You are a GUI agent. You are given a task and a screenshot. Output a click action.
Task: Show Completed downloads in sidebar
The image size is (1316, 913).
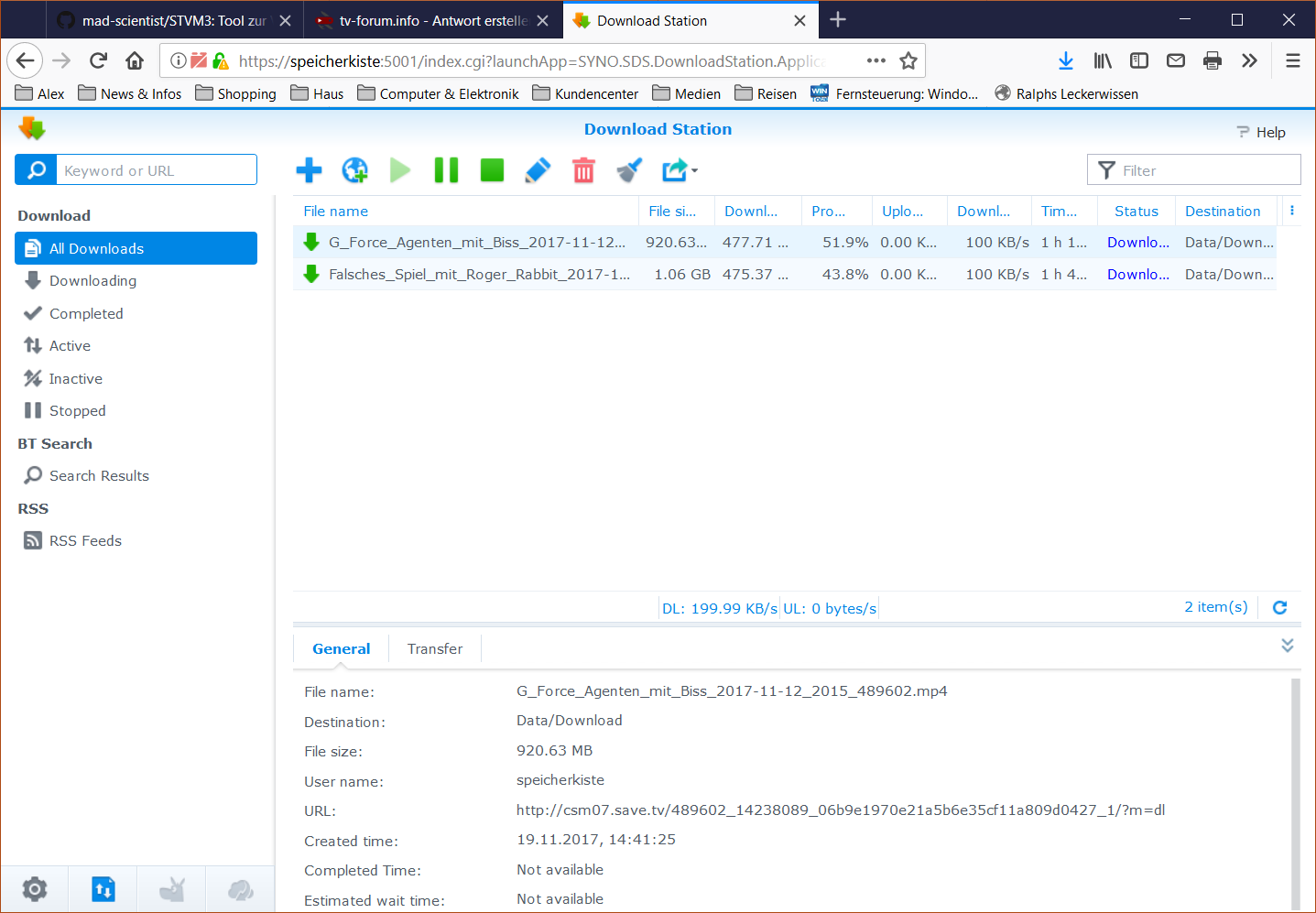pyautogui.click(x=86, y=313)
